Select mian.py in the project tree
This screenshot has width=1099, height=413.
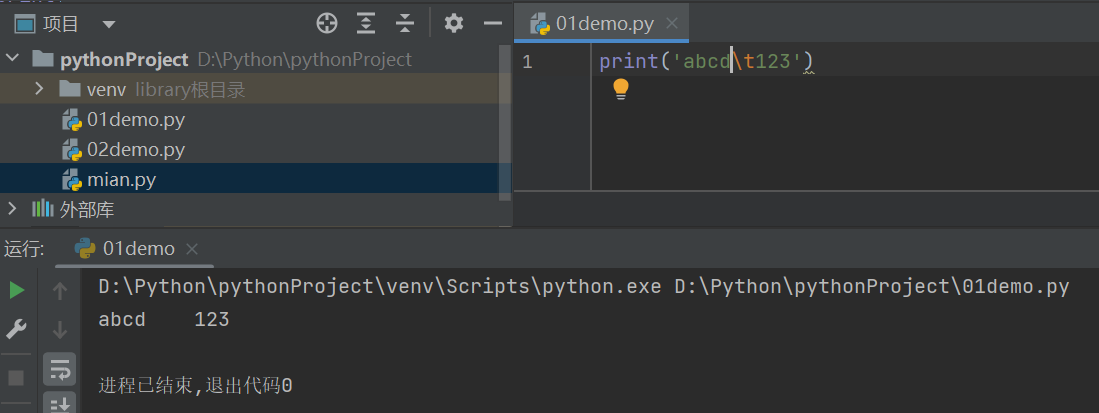pyautogui.click(x=121, y=180)
